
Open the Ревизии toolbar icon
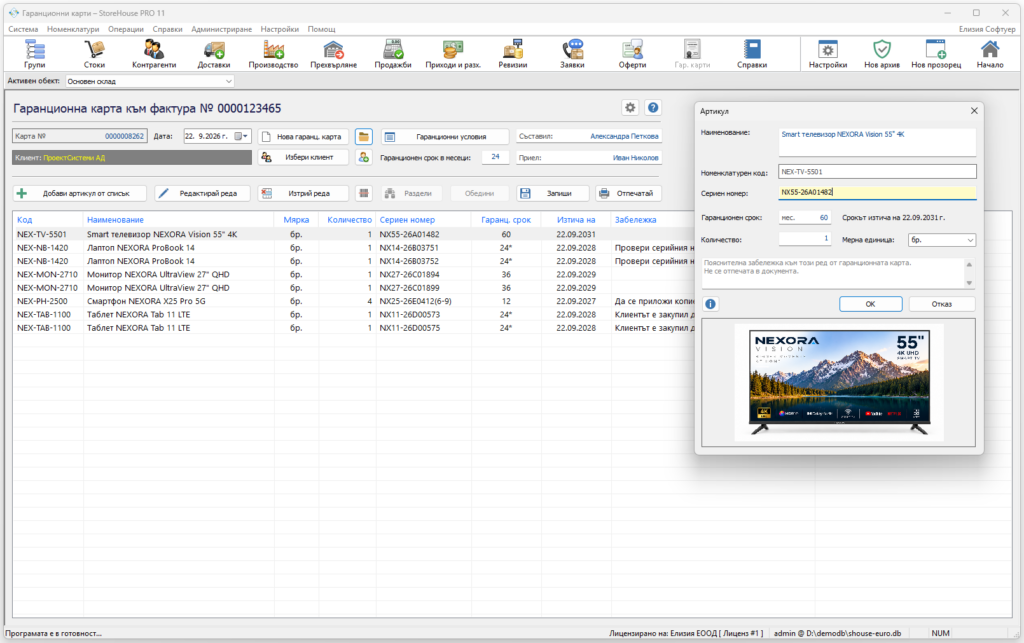[513, 54]
